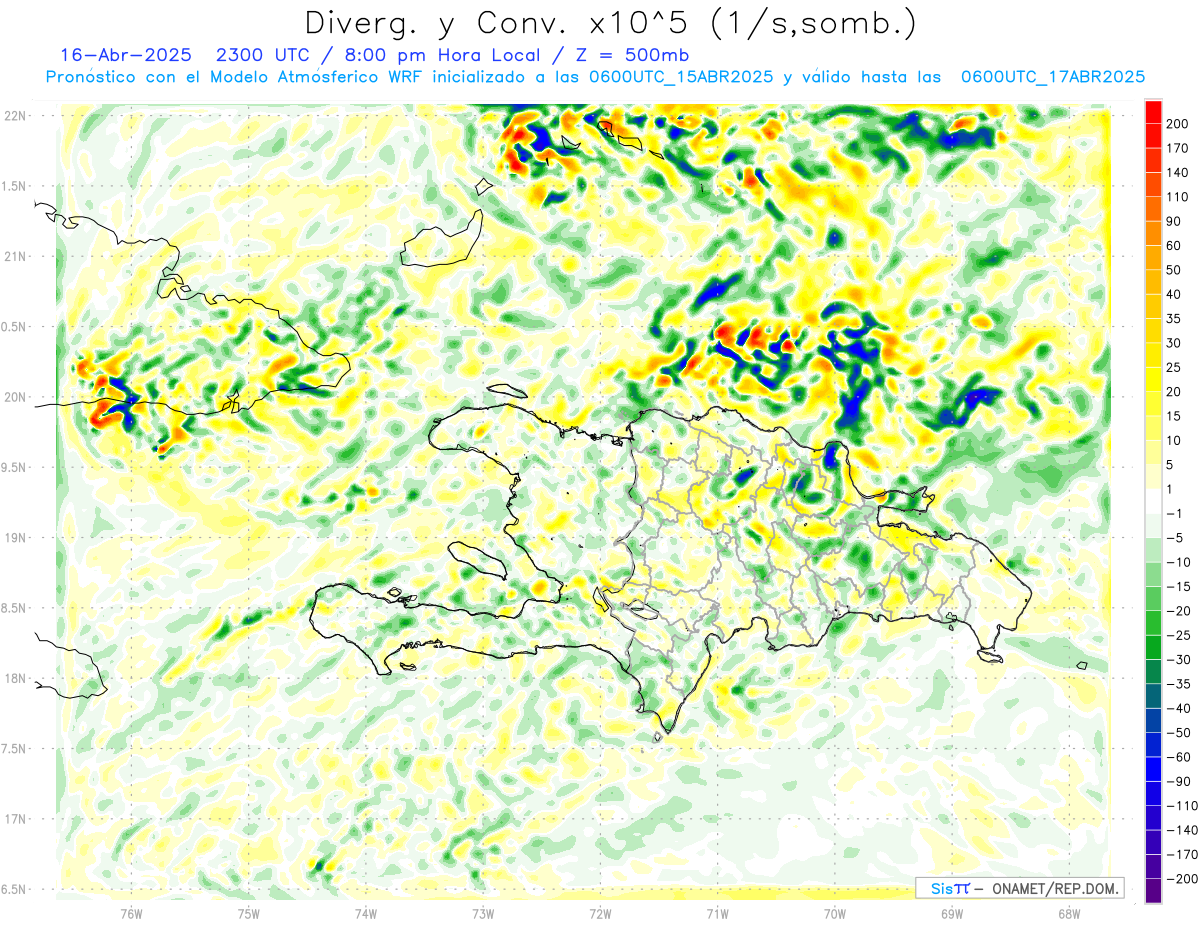Click the "74W" longitude label

click(365, 914)
